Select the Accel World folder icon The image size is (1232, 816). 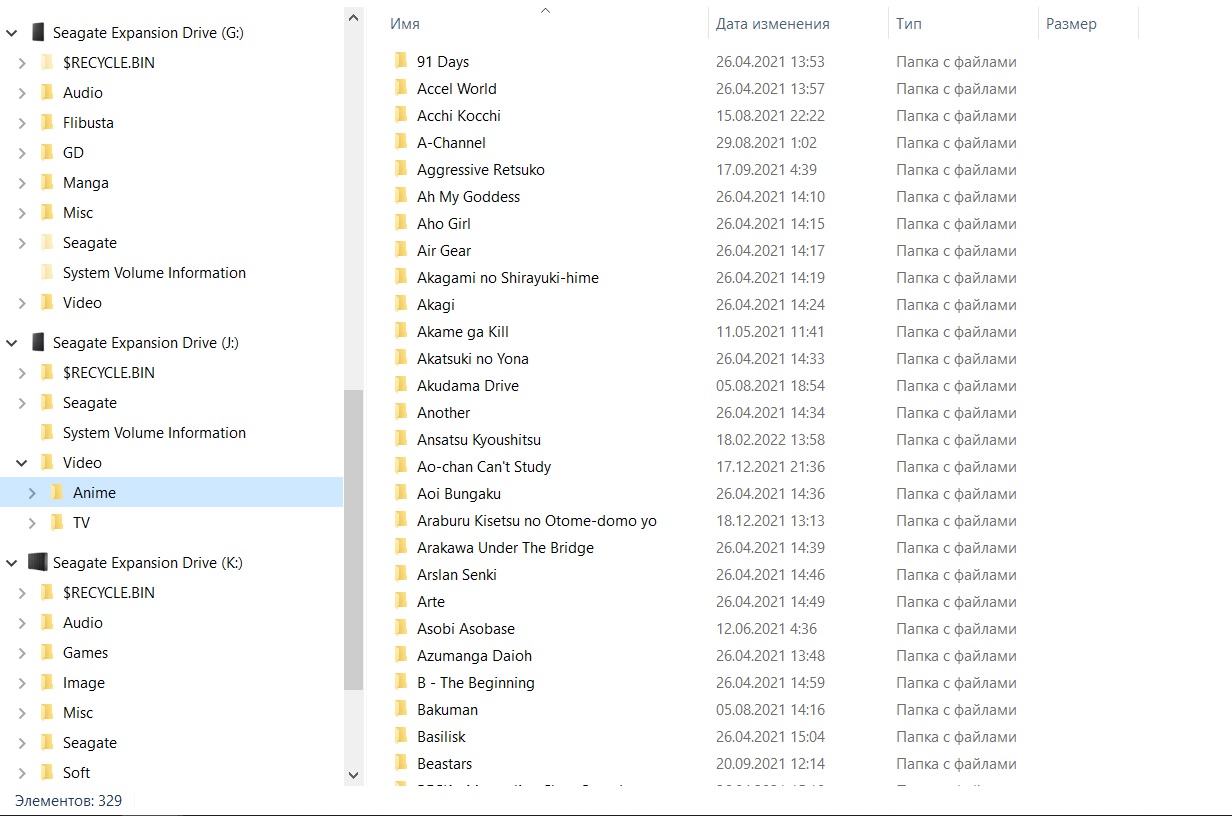[x=401, y=89]
